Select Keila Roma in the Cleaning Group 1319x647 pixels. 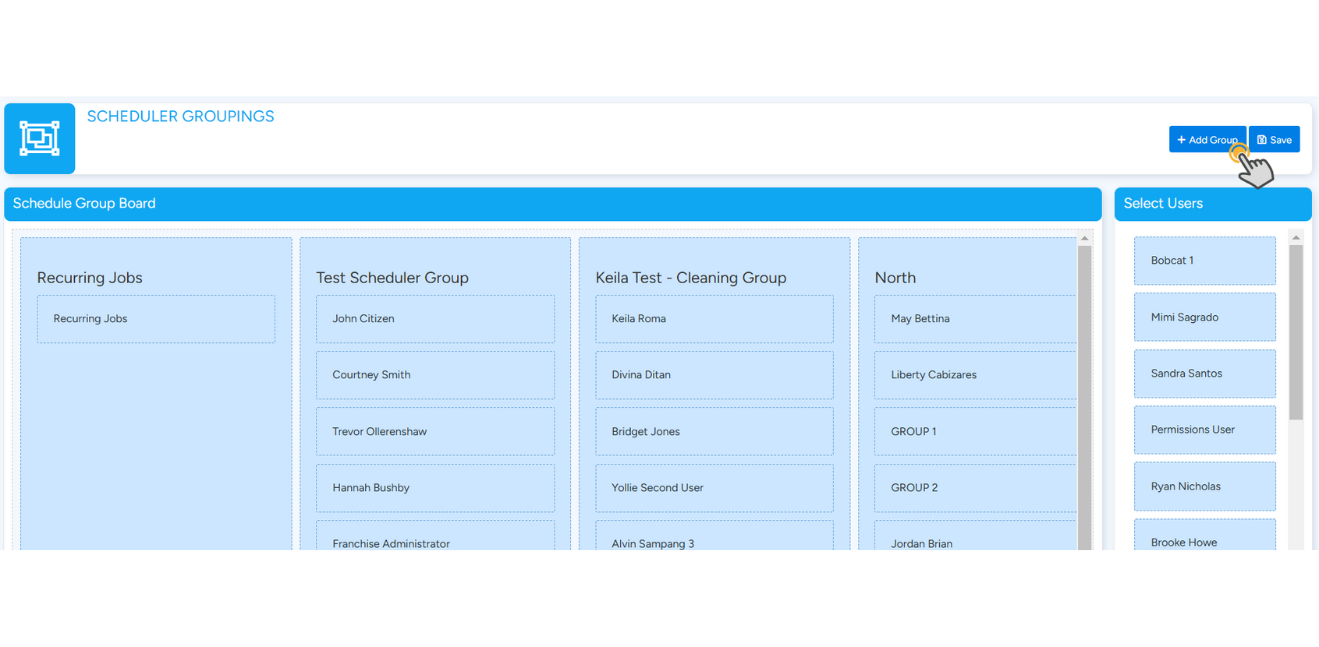coord(714,319)
